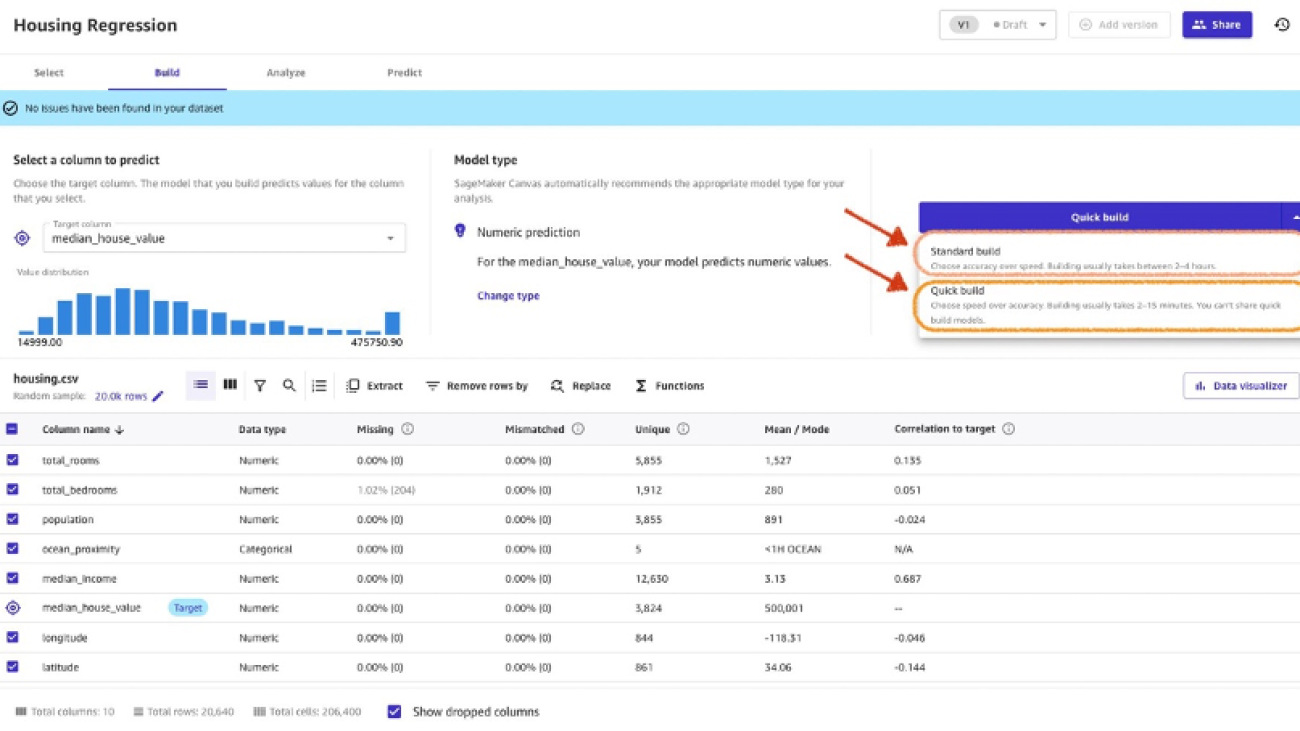Toggle Show dropped columns checkbox
The image size is (1300, 731).
coord(394,712)
